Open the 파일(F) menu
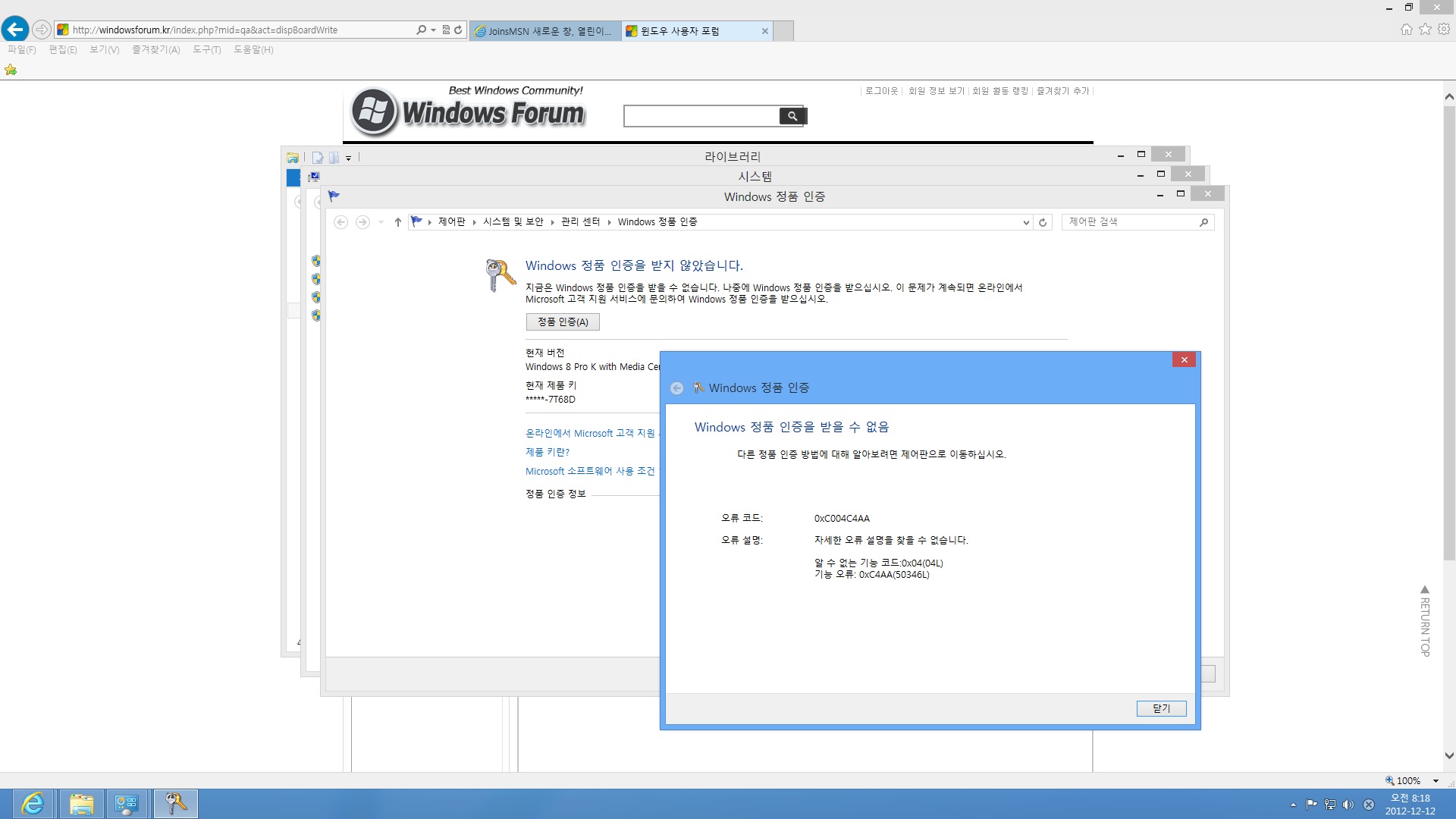This screenshot has height=819, width=1456. [21, 49]
